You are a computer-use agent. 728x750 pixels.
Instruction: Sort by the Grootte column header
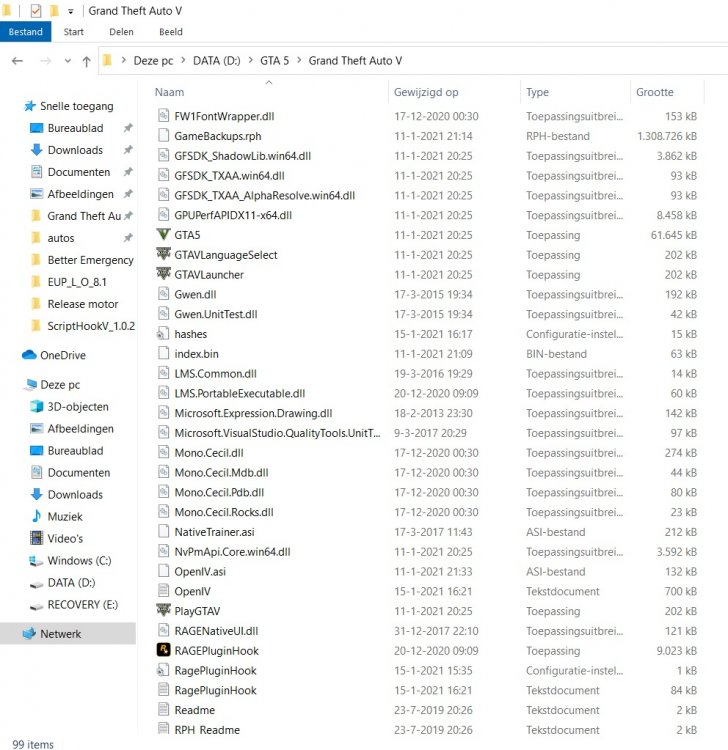(x=654, y=92)
